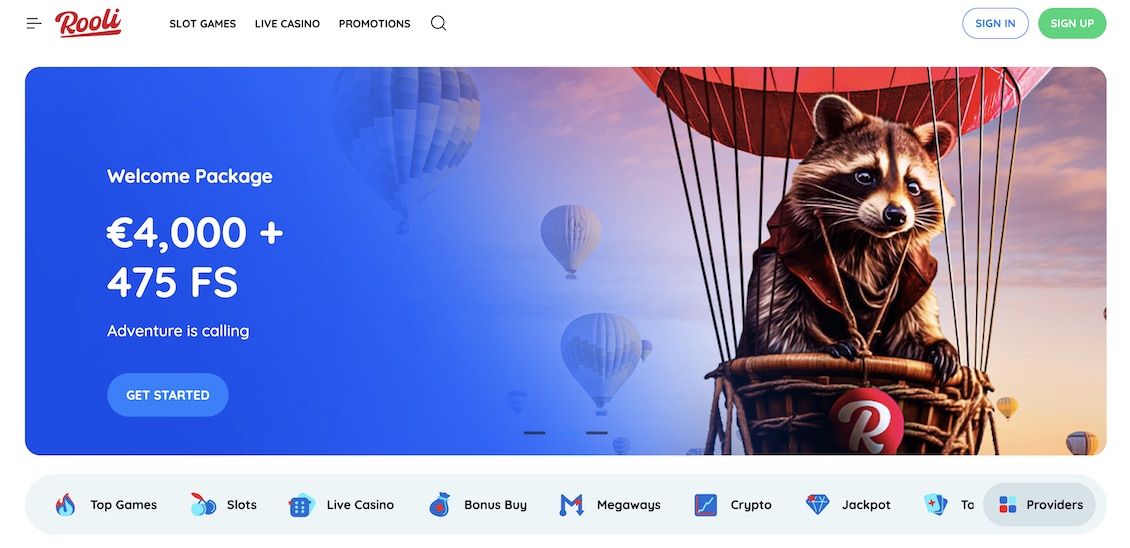Choose the Slots cherry icon
The height and width of the screenshot is (548, 1130).
[203, 505]
